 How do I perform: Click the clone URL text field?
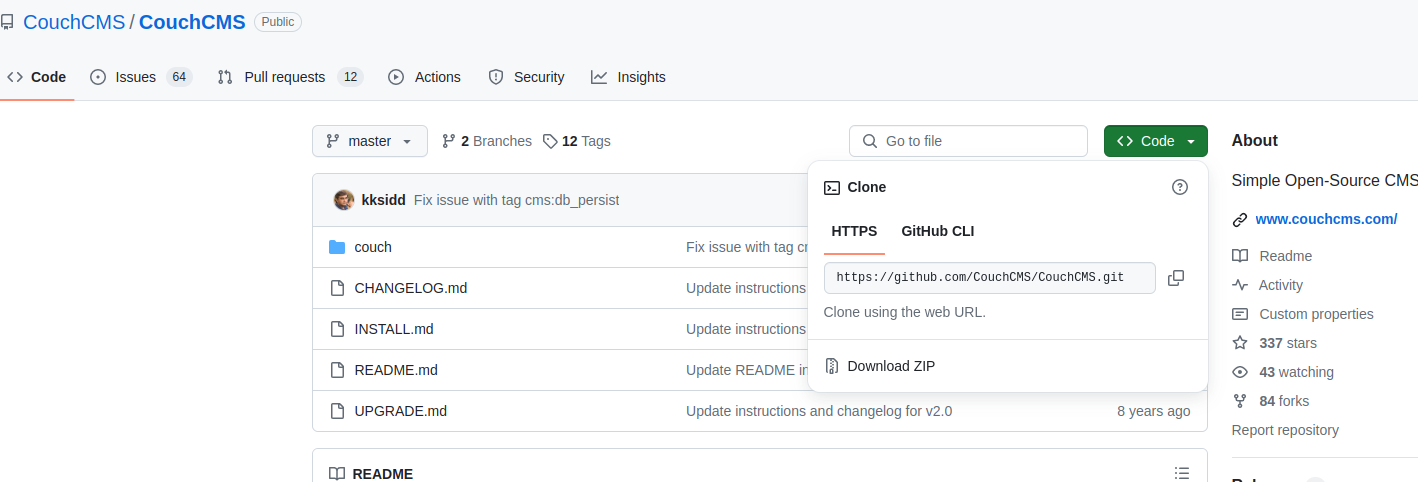pos(990,278)
